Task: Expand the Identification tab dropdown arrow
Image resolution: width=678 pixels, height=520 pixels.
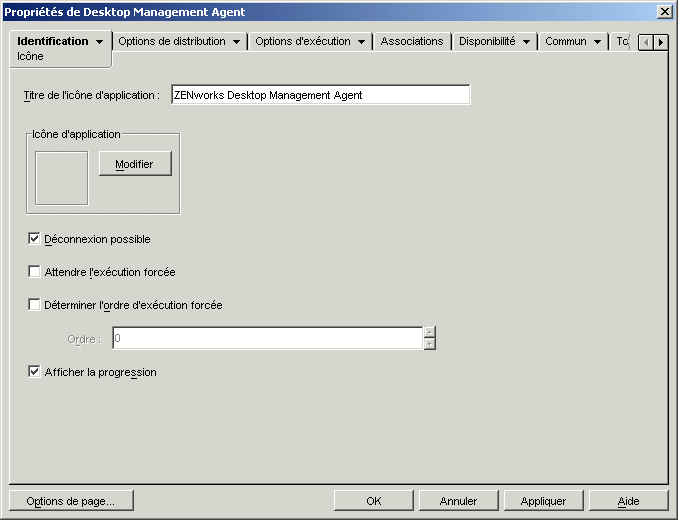Action: pos(99,42)
